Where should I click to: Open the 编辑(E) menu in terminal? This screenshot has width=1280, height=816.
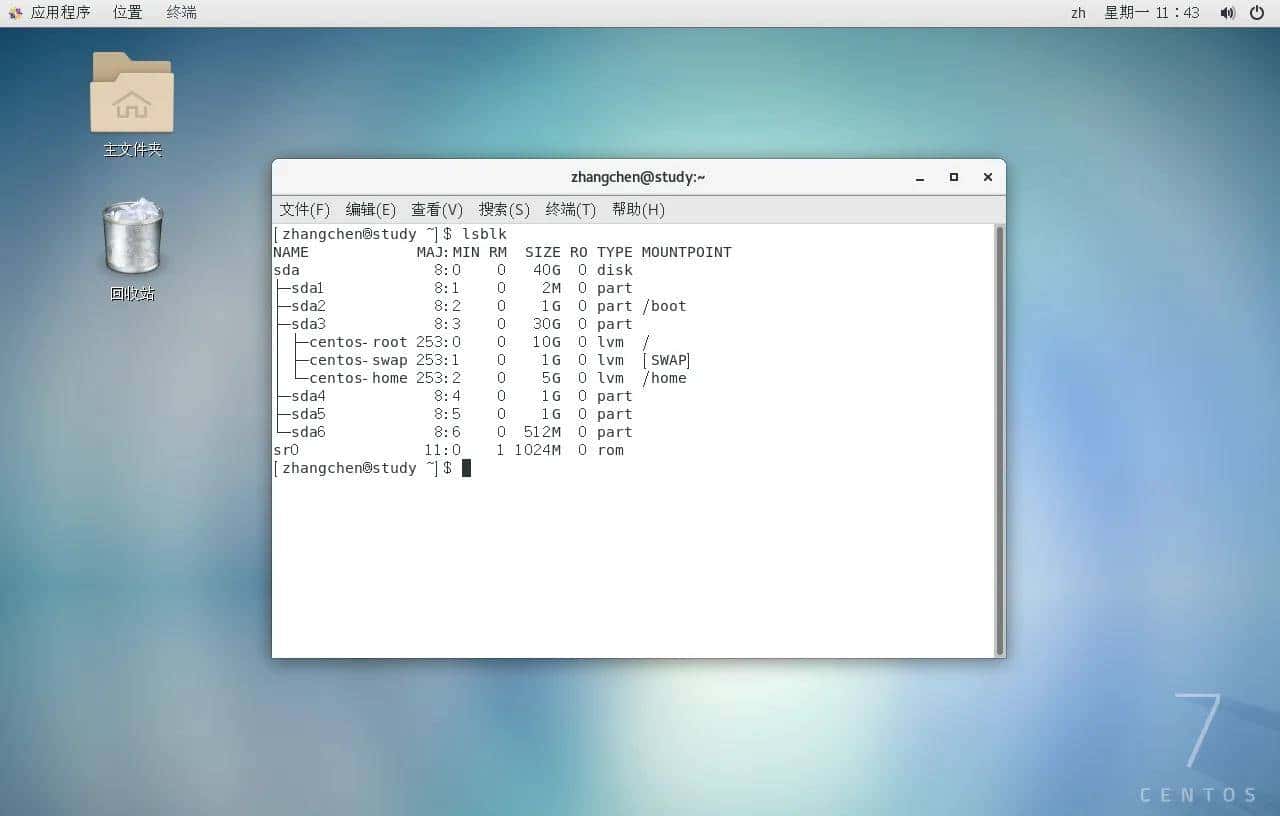[x=371, y=209]
